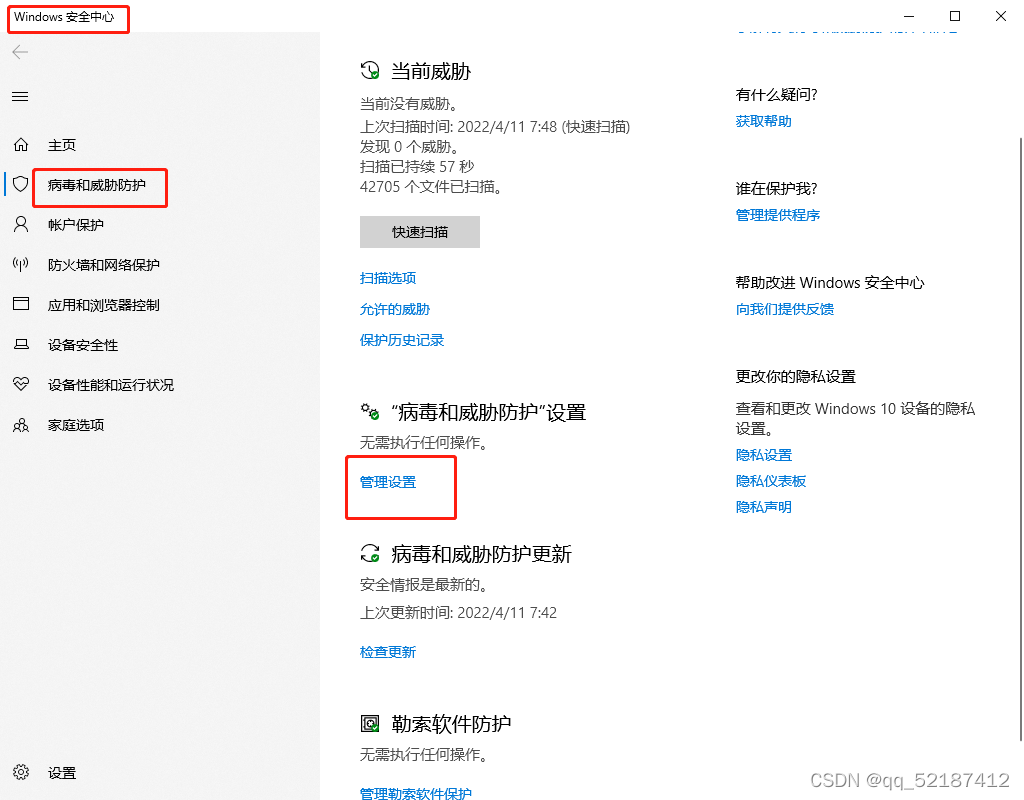Click the heart icon for device health
This screenshot has height=800, width=1024.
tap(21, 384)
